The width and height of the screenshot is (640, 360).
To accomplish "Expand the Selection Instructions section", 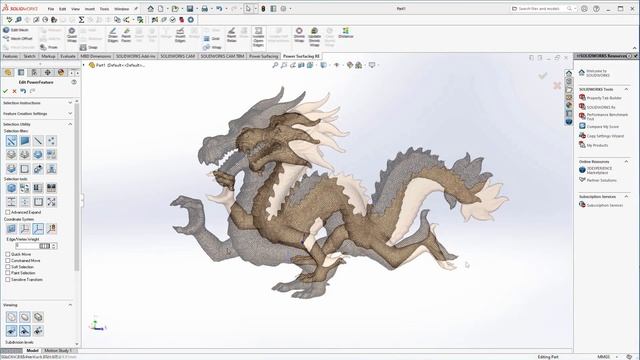I will coord(70,103).
